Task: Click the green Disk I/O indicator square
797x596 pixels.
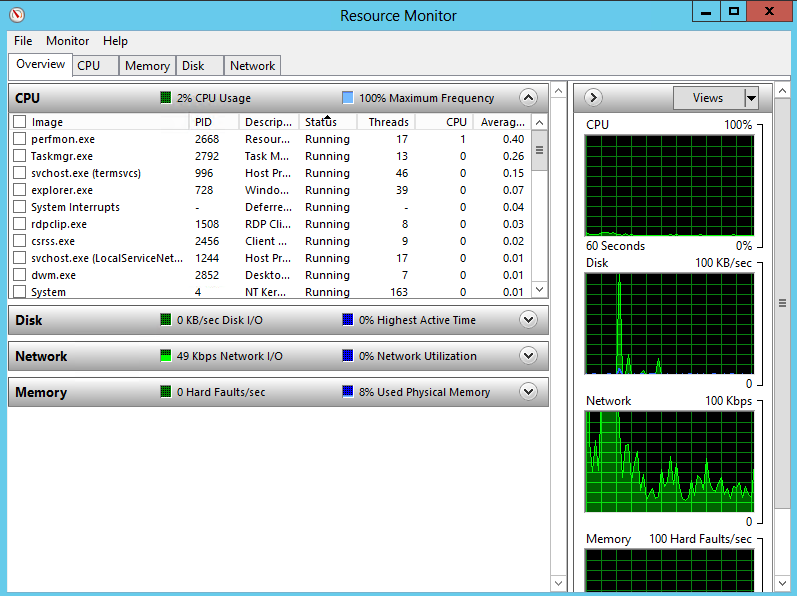Action: 166,320
